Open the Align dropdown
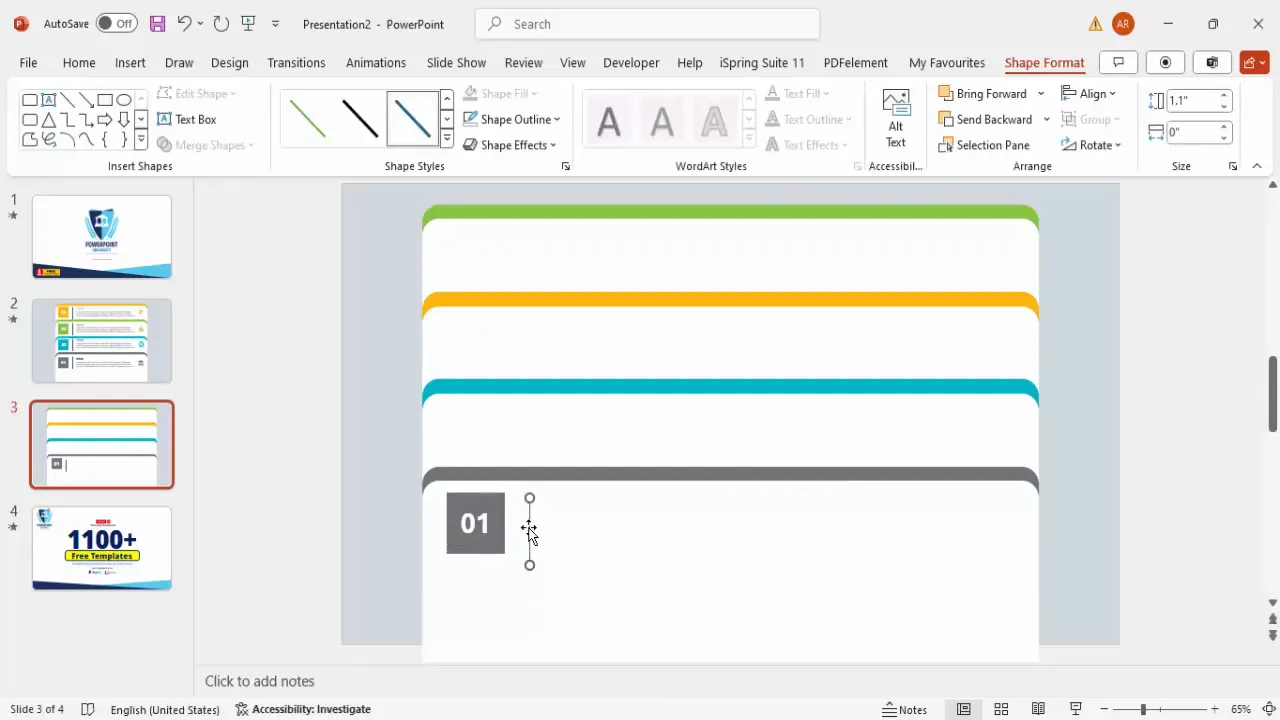Image resolution: width=1280 pixels, height=720 pixels. point(1089,93)
